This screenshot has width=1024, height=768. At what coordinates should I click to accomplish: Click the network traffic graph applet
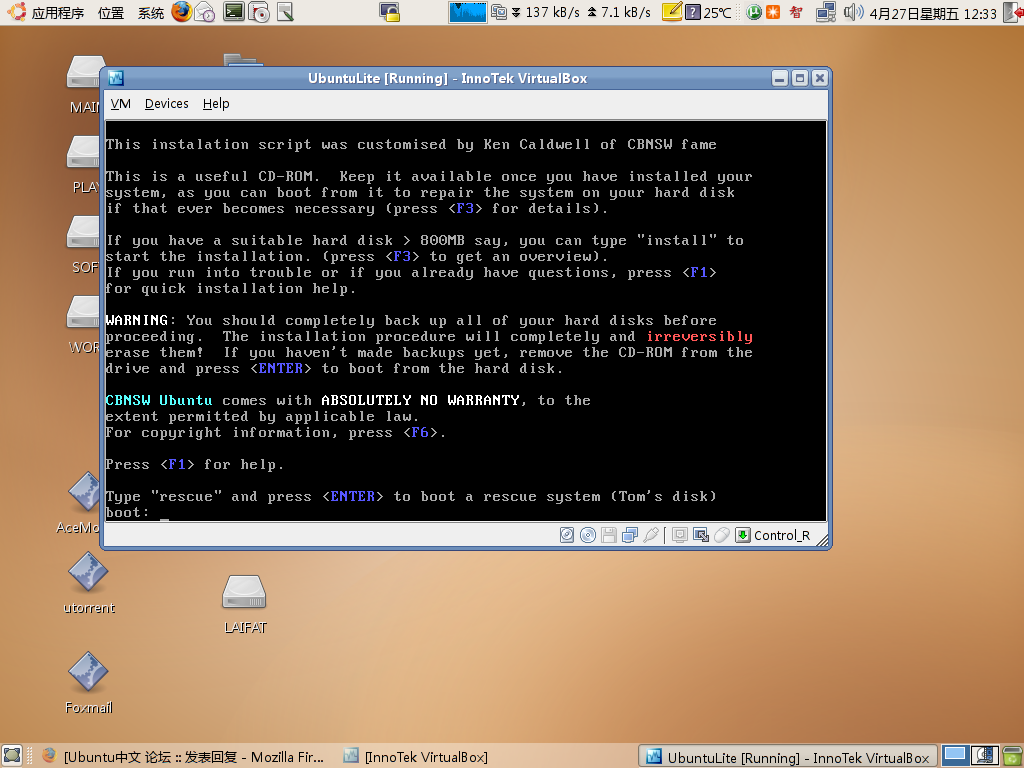468,12
